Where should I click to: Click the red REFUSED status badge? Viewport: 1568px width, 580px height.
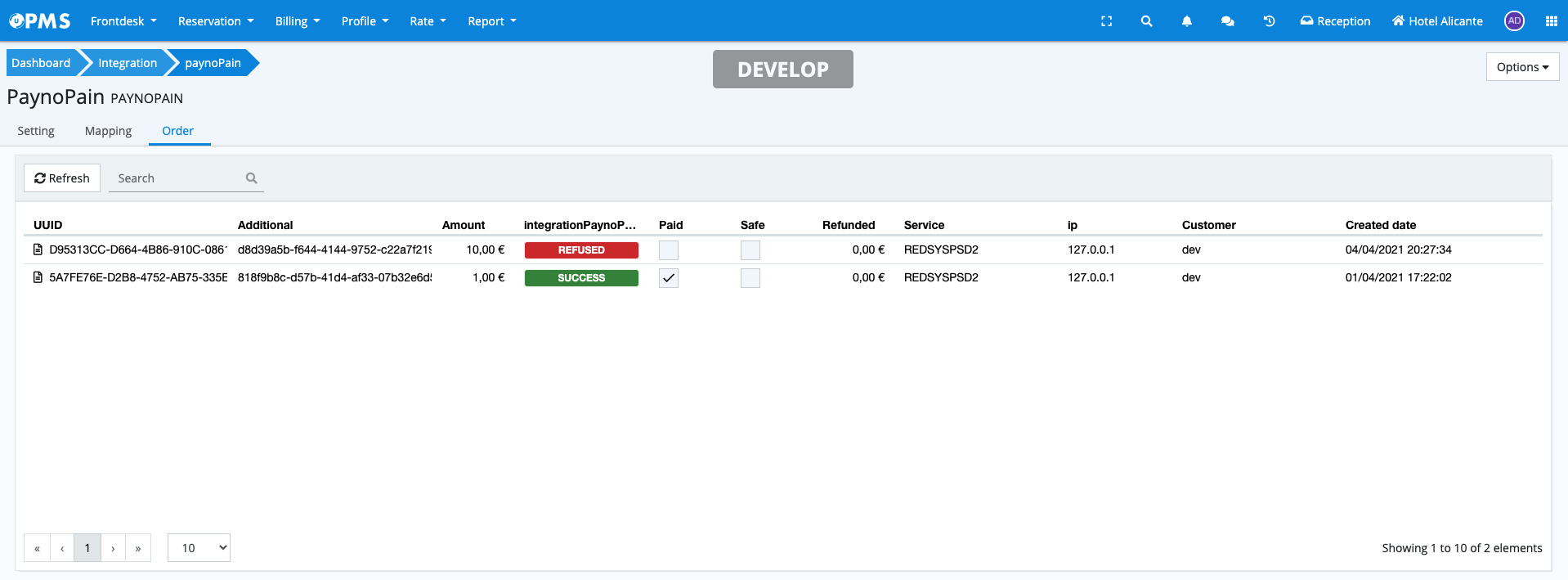[581, 250]
